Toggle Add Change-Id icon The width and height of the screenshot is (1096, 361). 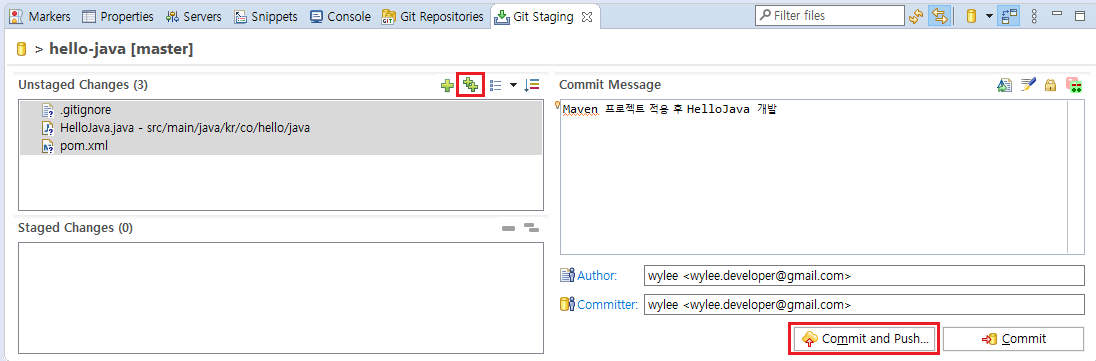1074,85
